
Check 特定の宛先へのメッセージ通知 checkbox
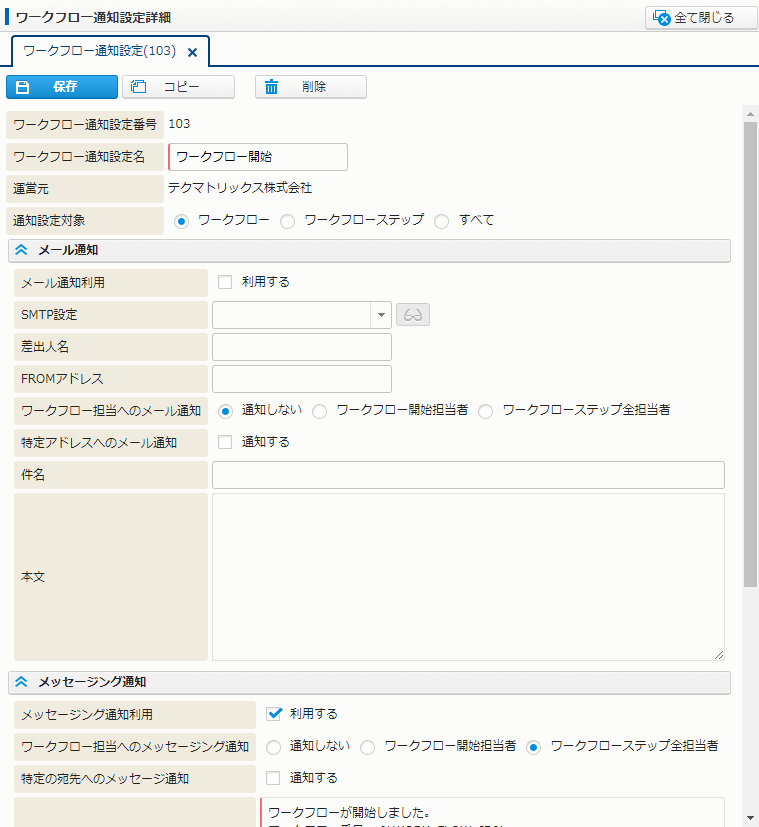[273, 778]
